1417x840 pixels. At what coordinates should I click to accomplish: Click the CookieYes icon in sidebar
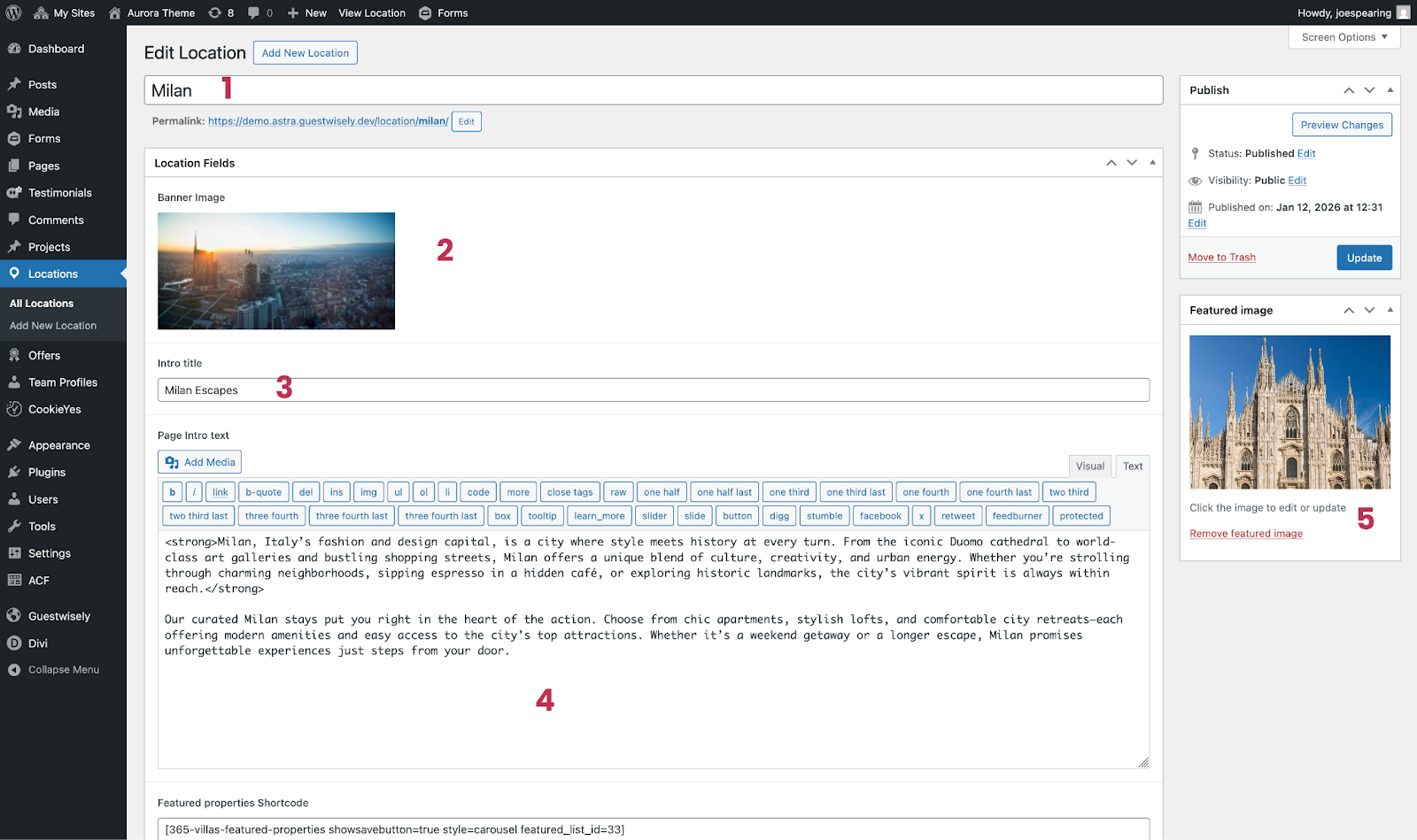coord(14,409)
